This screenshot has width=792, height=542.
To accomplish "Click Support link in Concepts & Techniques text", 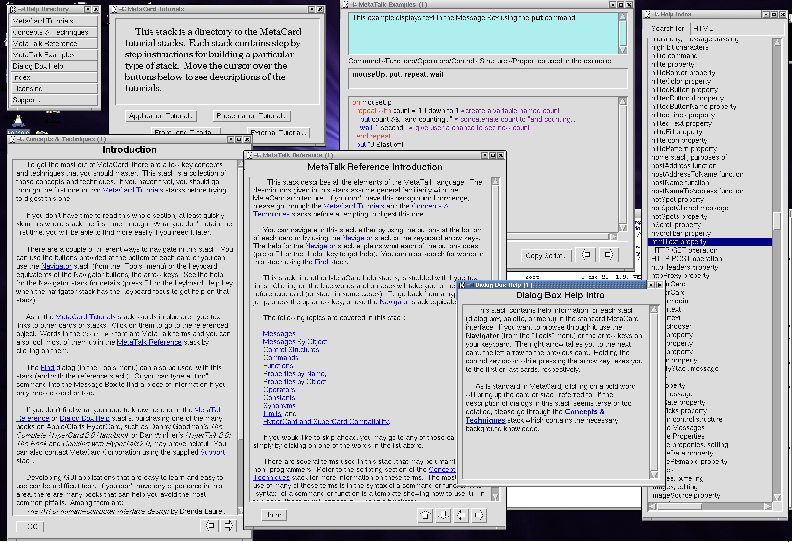I will click(213, 452).
